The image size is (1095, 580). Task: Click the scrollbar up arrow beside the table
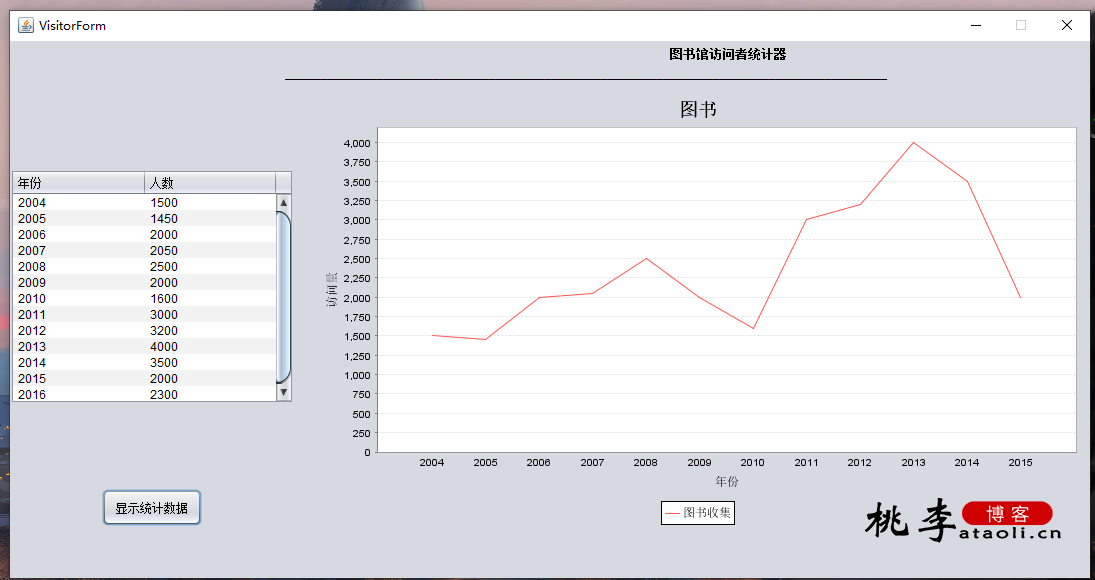(x=283, y=202)
